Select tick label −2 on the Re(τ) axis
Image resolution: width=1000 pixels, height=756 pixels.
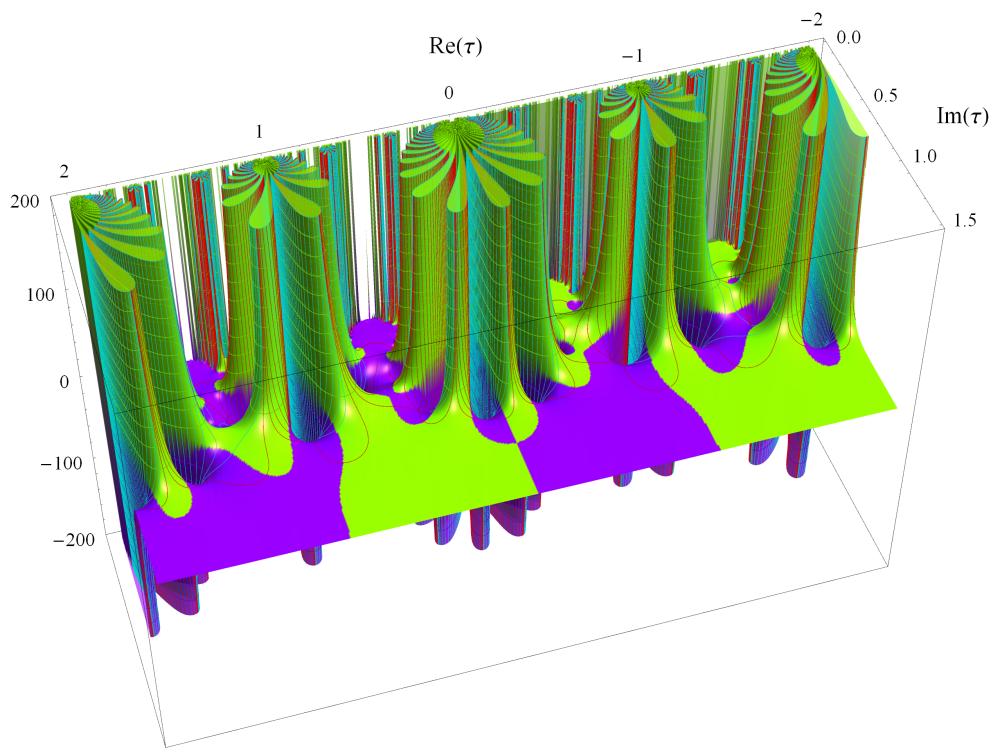810,18
